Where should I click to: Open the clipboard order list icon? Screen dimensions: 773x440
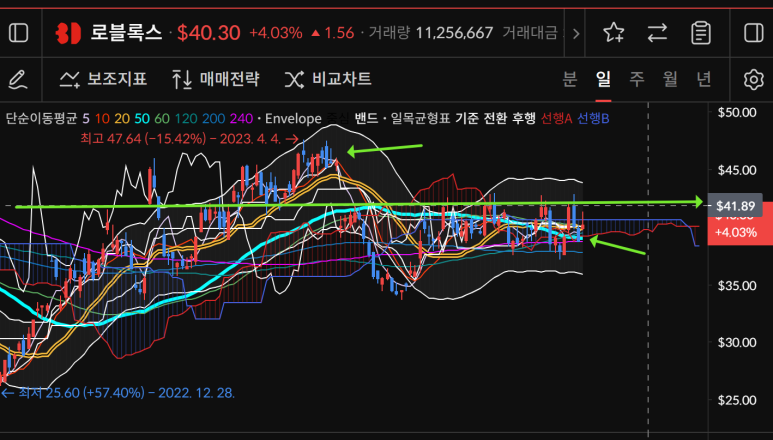click(701, 33)
